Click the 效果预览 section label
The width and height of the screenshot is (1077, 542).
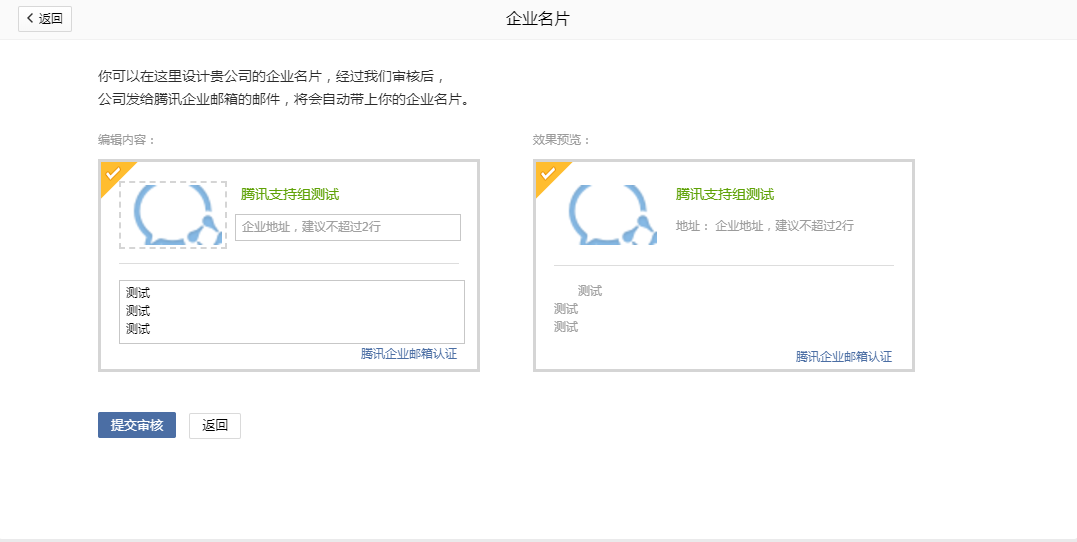tap(562, 140)
